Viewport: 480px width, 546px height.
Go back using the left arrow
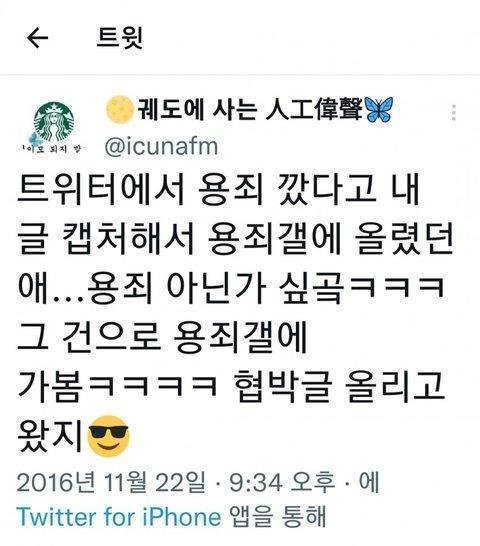click(x=37, y=38)
